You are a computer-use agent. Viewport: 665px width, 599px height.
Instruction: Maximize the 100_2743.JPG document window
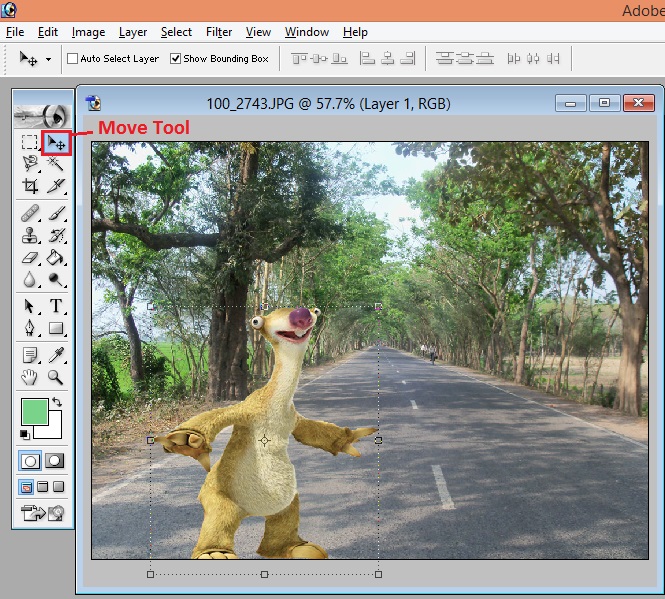click(x=604, y=103)
